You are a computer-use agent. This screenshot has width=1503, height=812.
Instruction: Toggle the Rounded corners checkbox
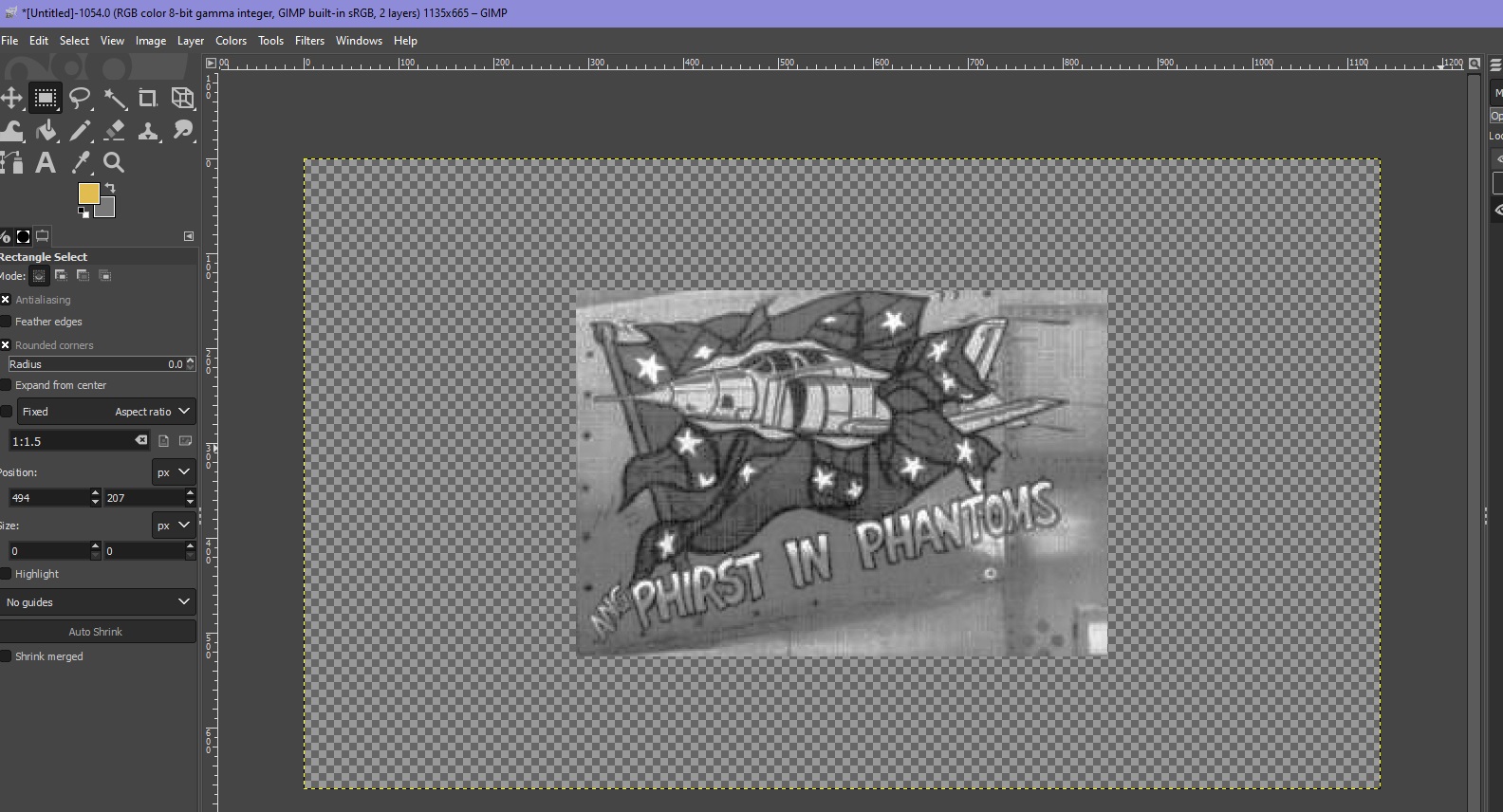coord(6,345)
